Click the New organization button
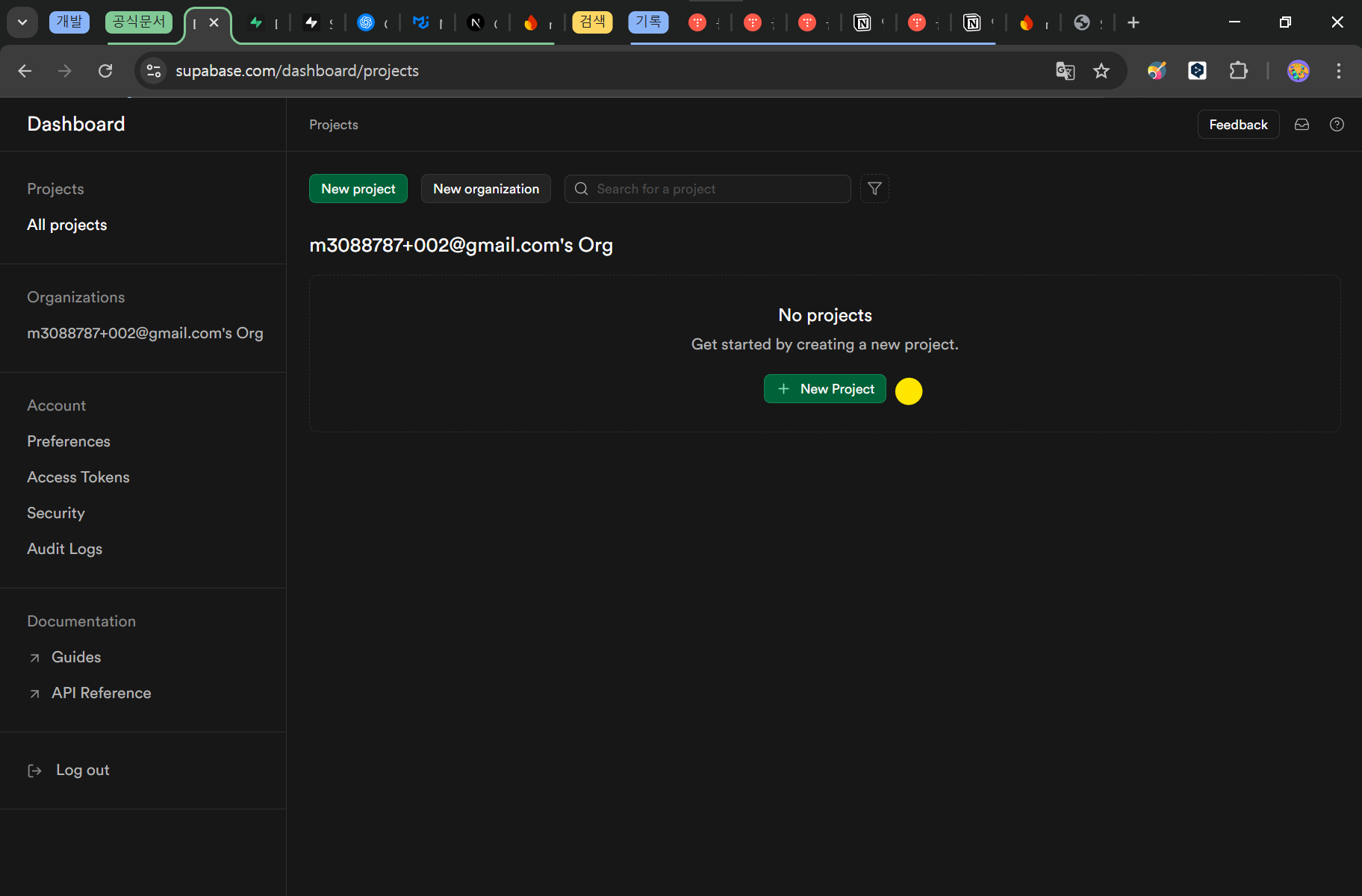 [x=486, y=189]
